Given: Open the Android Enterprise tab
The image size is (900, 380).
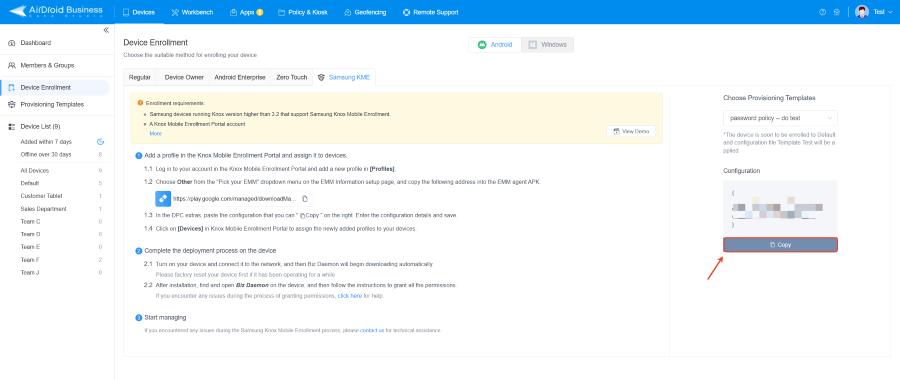Looking at the screenshot, I should click(x=240, y=77).
